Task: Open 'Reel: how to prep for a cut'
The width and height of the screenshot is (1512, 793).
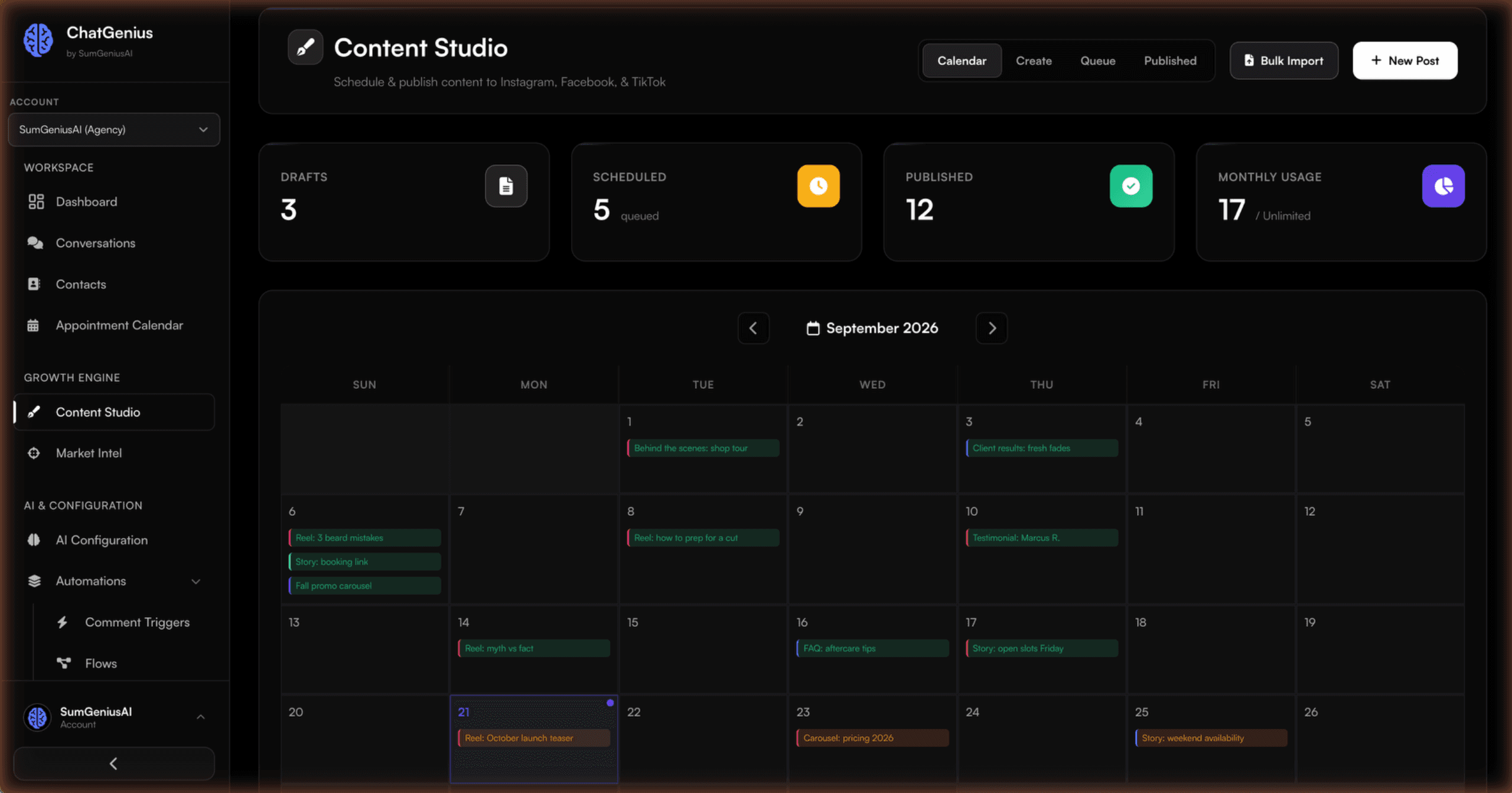Action: coord(703,538)
